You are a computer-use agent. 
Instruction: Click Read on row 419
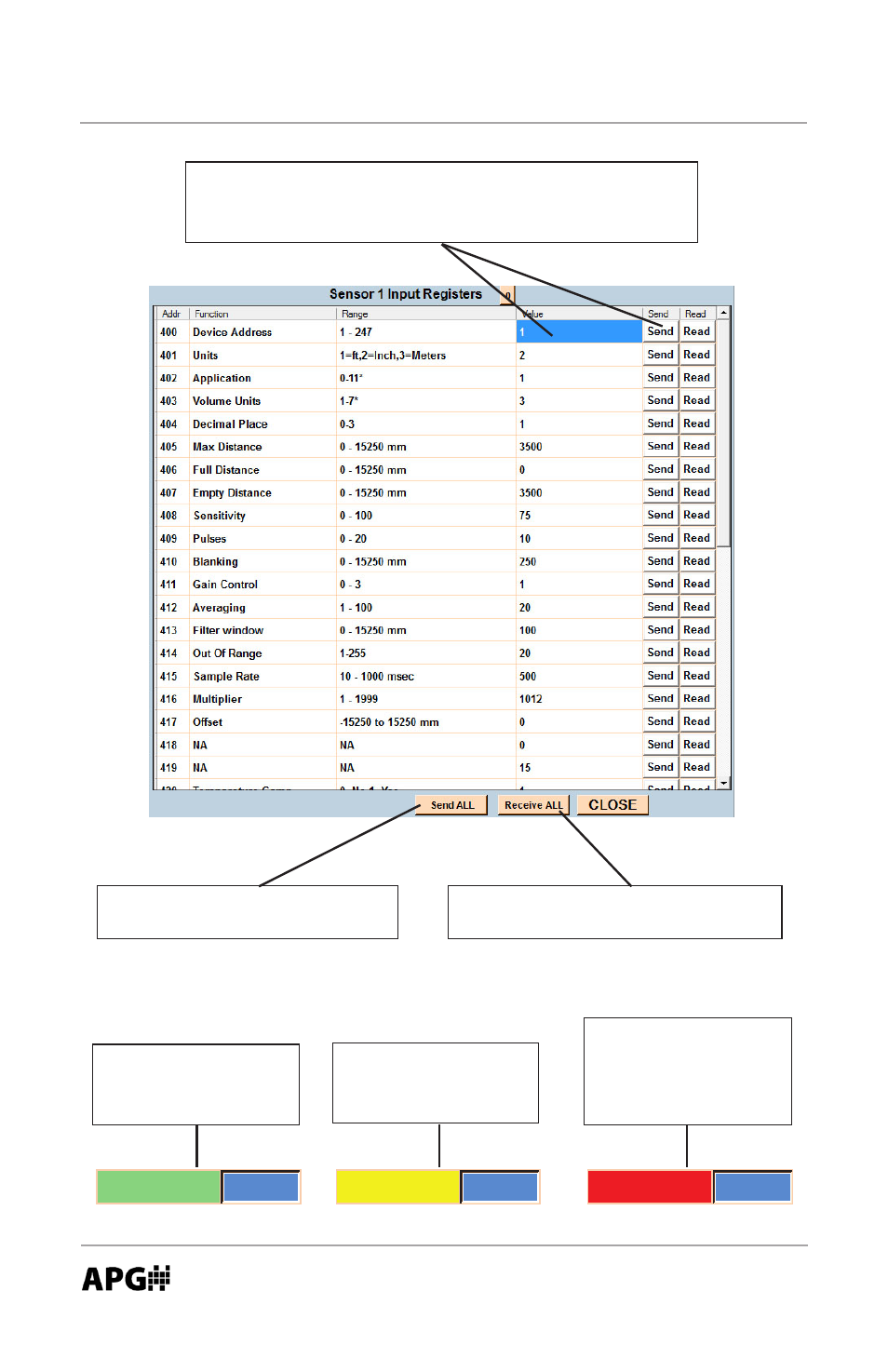(x=696, y=767)
